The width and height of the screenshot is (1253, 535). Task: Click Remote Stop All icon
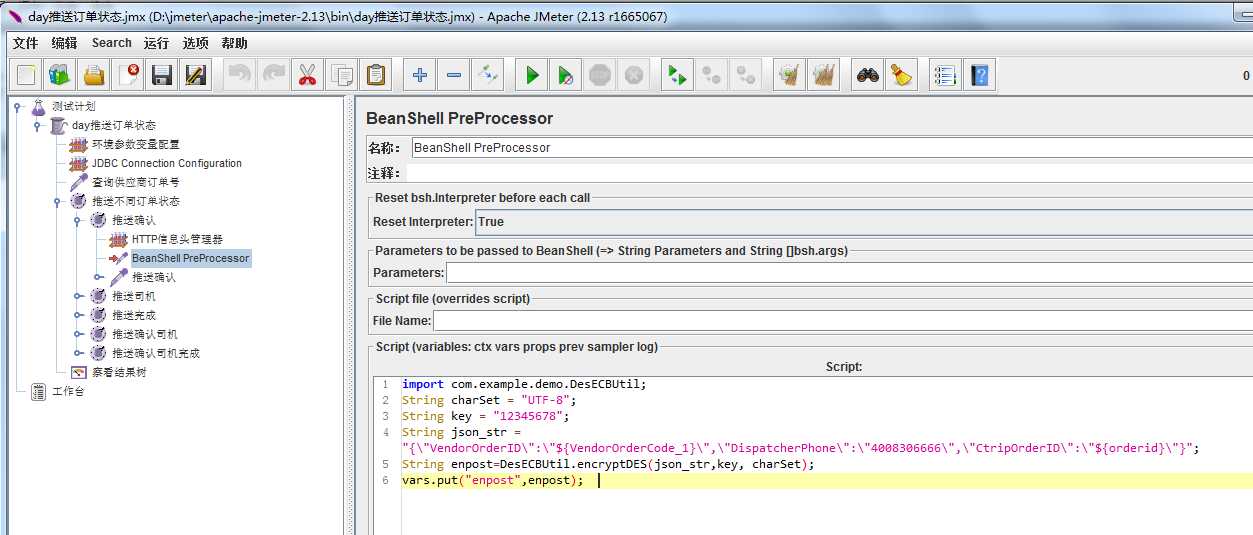click(x=712, y=75)
